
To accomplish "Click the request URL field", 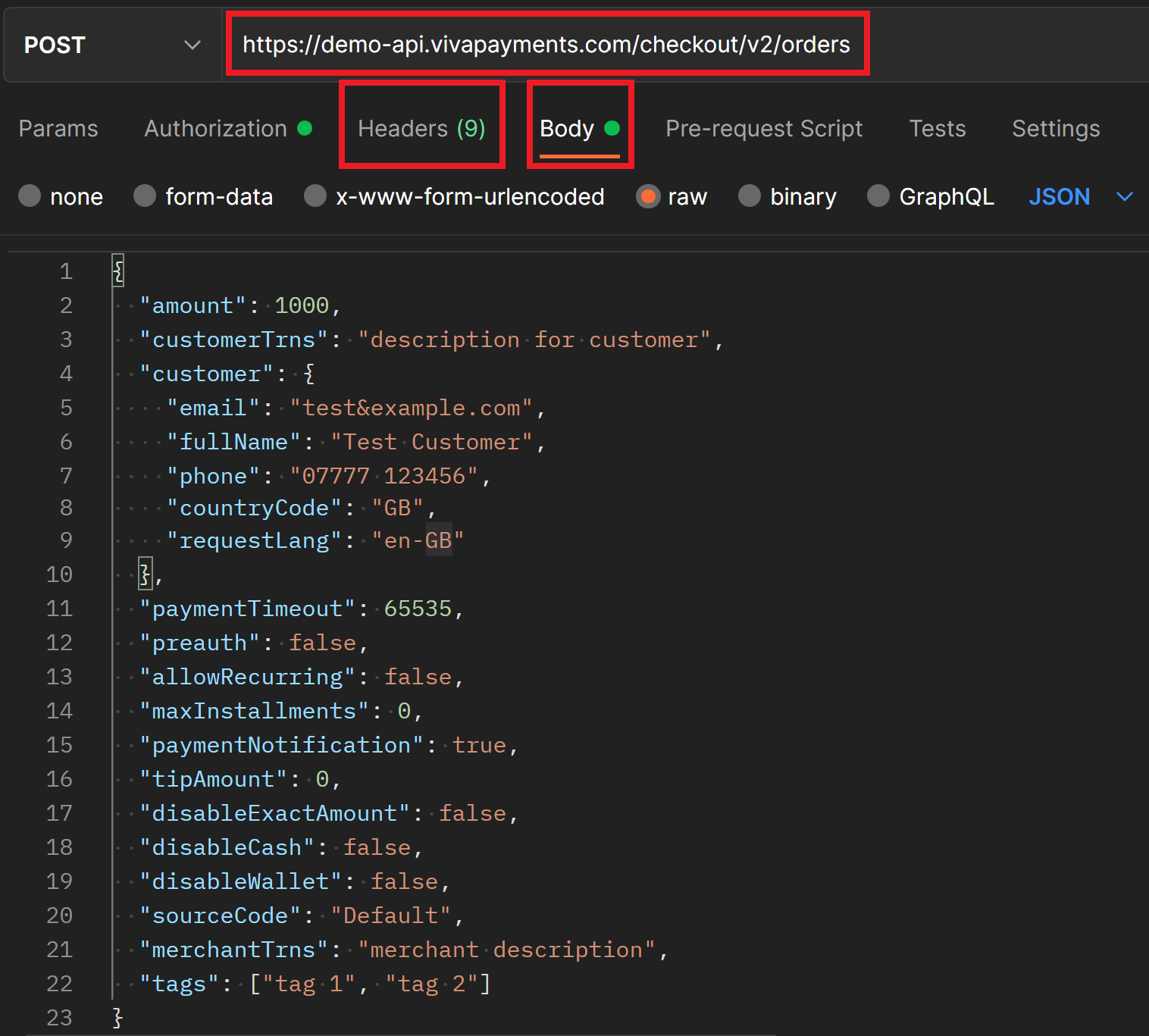I will (x=547, y=44).
